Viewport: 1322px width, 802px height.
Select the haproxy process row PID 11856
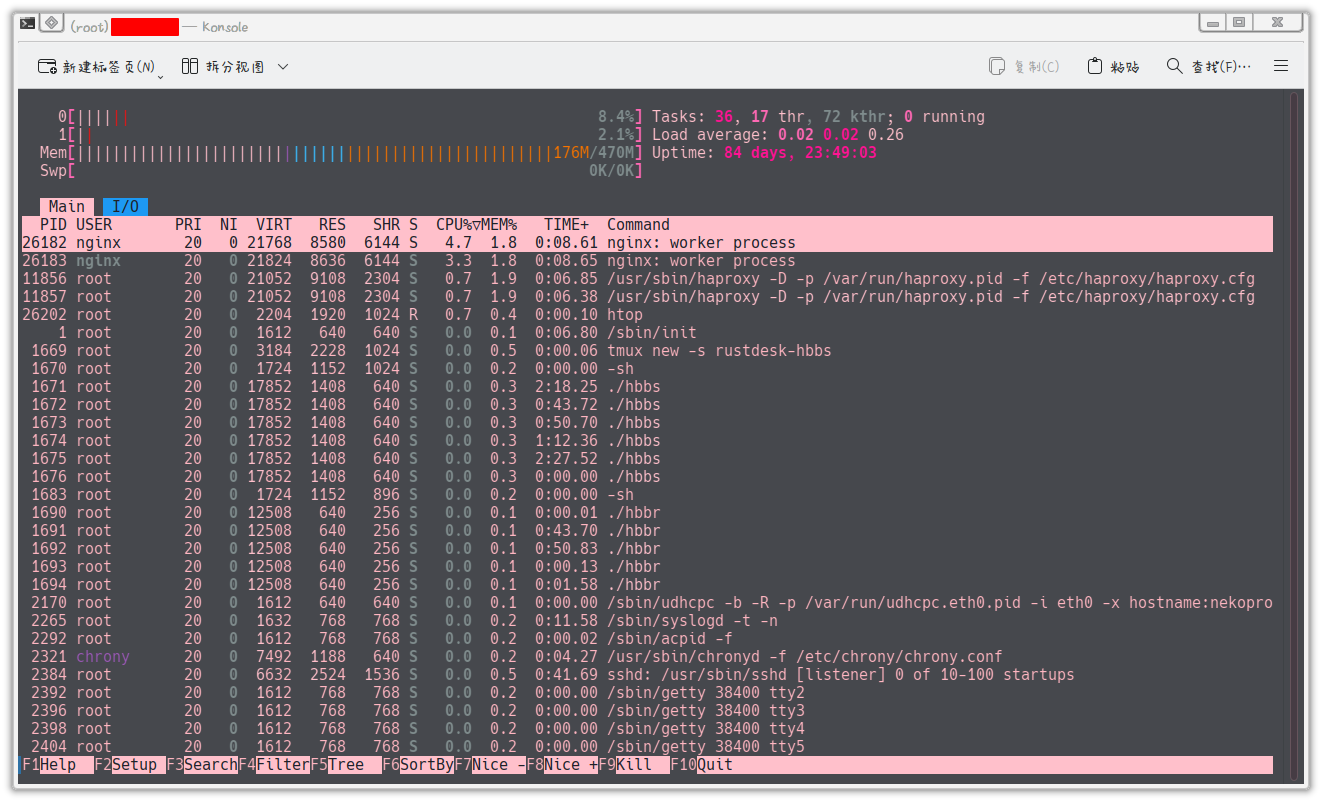point(647,279)
